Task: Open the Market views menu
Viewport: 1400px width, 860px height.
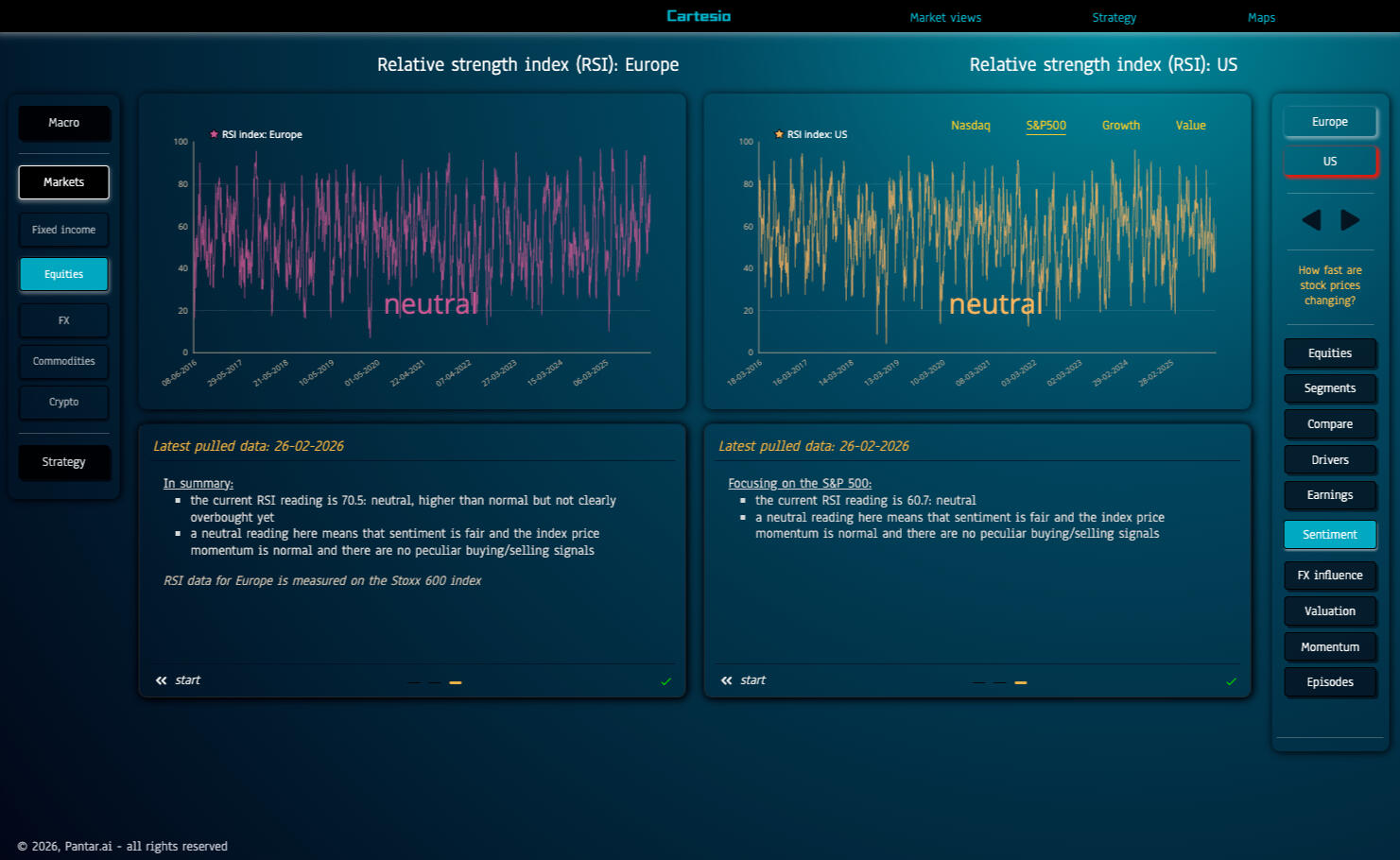Action: pos(944,18)
